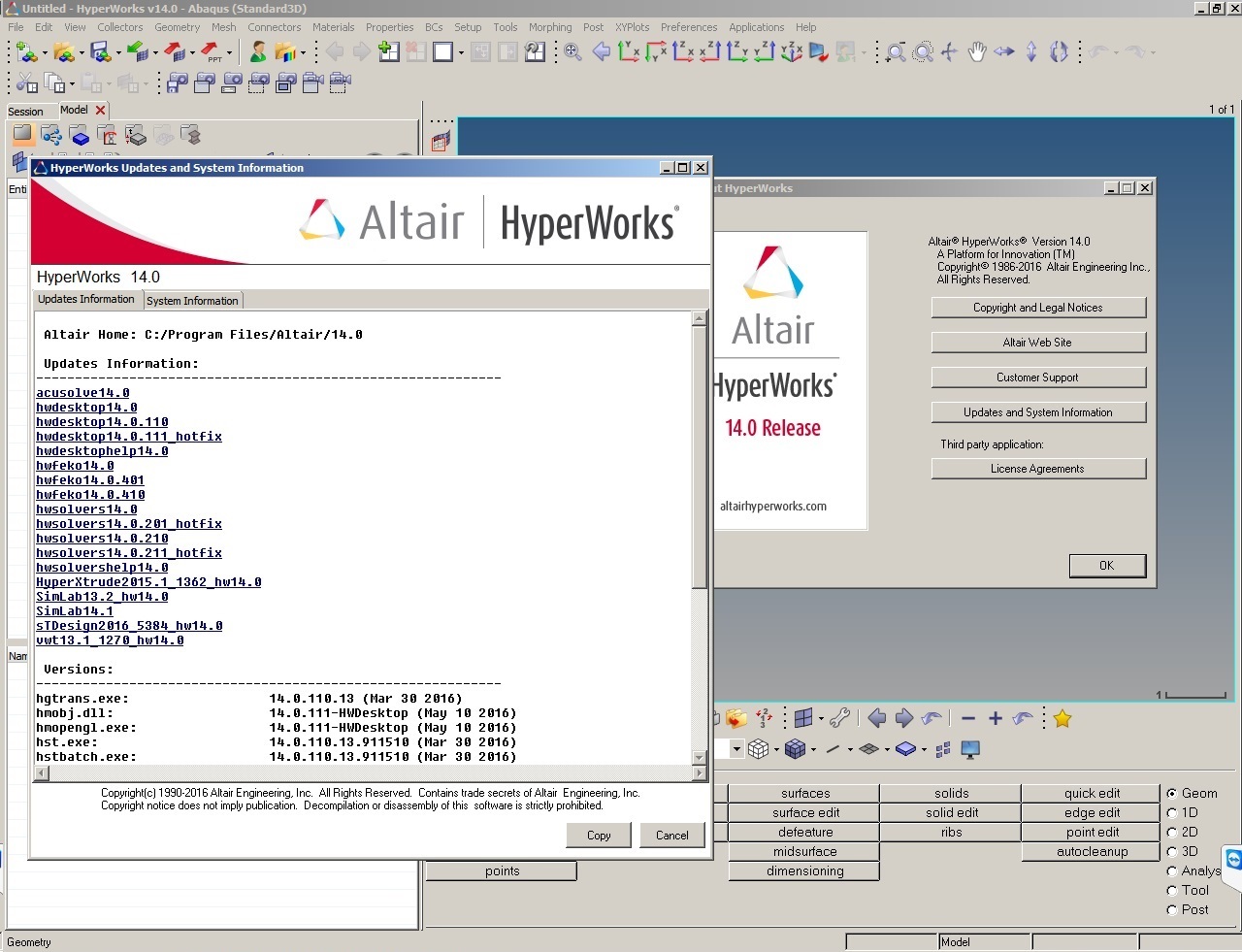The height and width of the screenshot is (952, 1242).
Task: Open the user profiles person icon
Action: click(258, 51)
